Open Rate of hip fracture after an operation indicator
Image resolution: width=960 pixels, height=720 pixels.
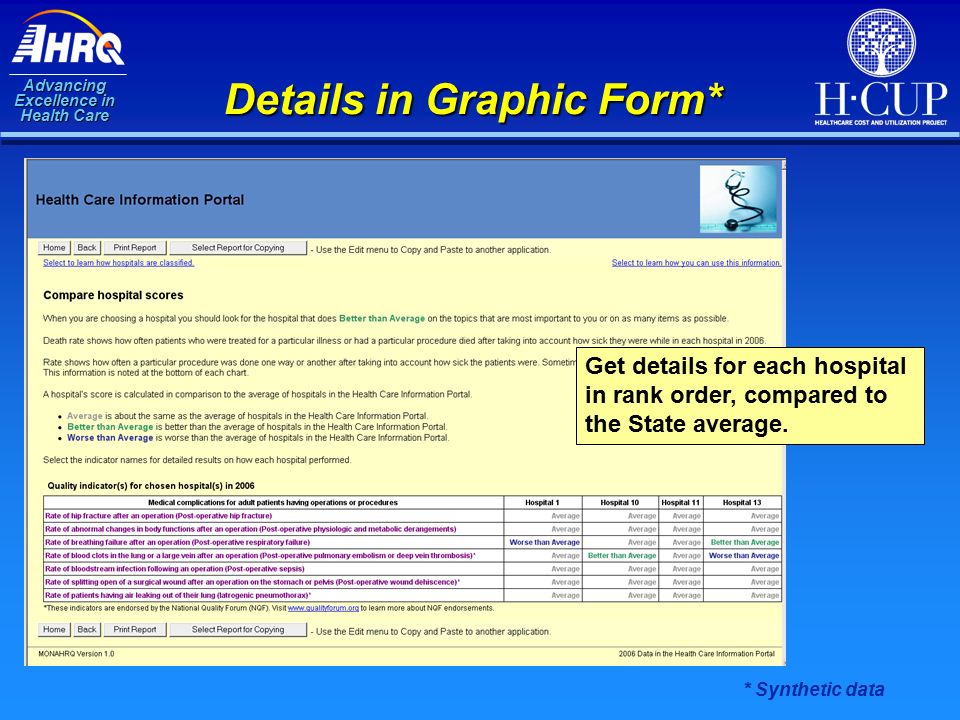click(x=159, y=516)
